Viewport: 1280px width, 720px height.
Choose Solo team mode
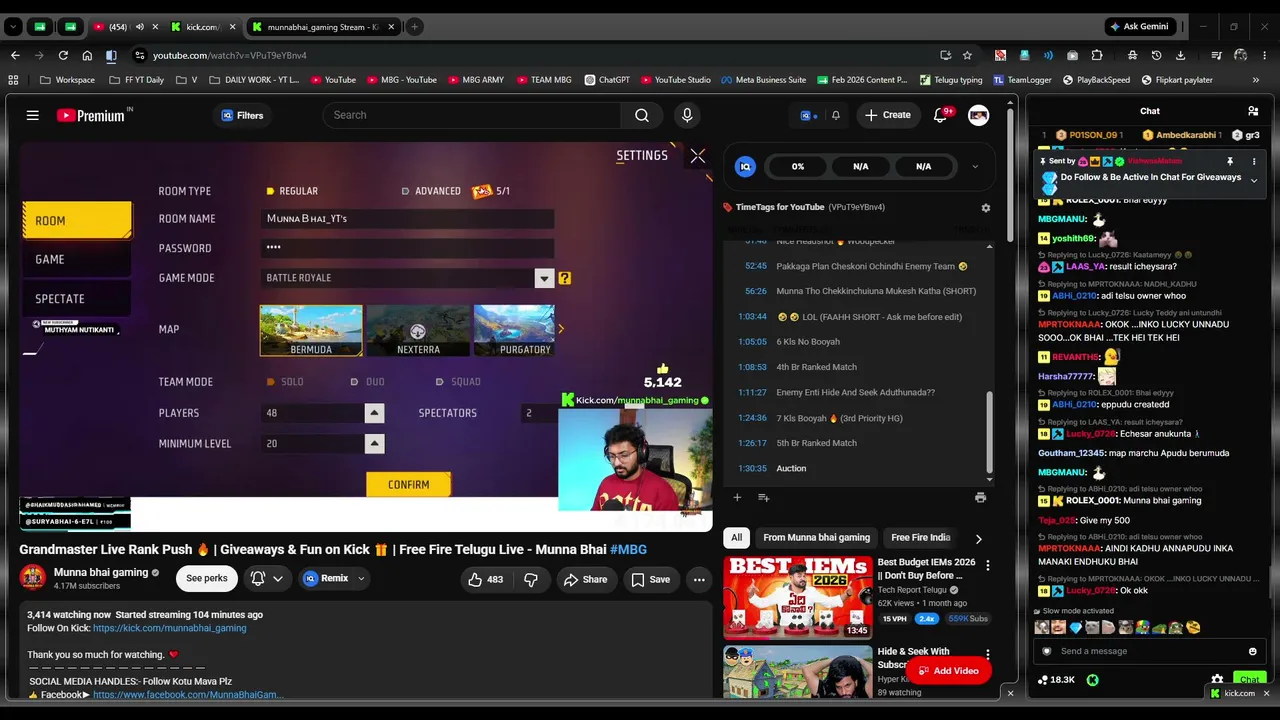click(285, 382)
